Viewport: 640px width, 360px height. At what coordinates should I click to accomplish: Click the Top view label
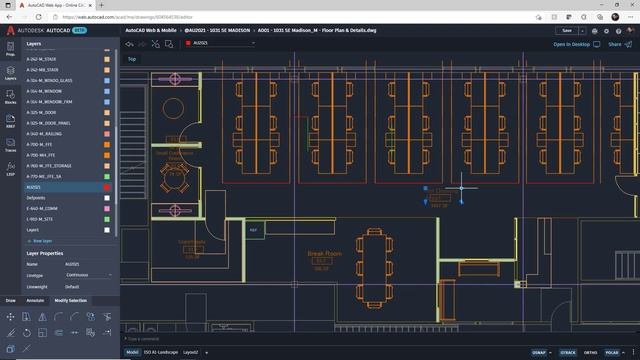(x=132, y=59)
